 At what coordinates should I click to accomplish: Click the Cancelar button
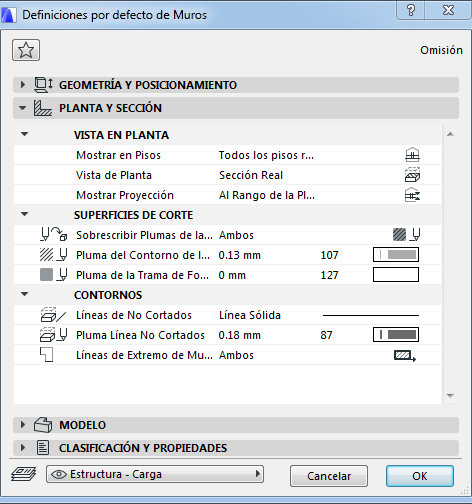[x=329, y=476]
